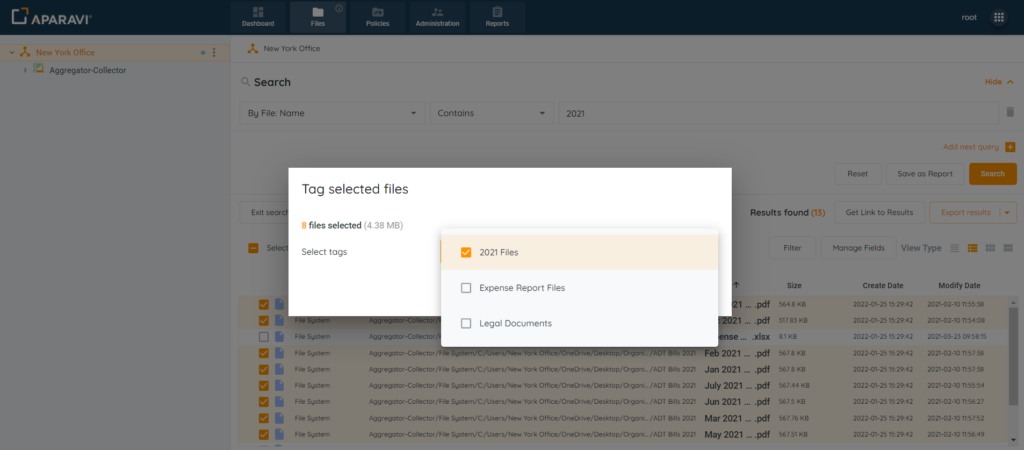Screen dimensions: 1024x450
Task: Open the three-dot menu for New York Office
Action: [214, 52]
